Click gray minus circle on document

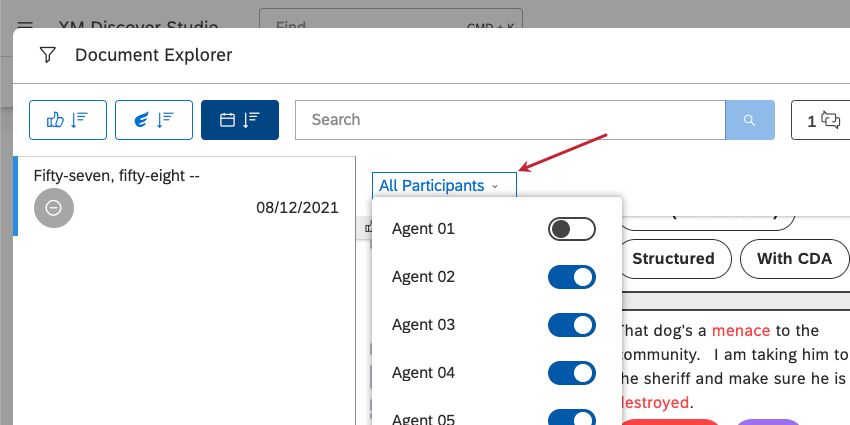[x=54, y=208]
